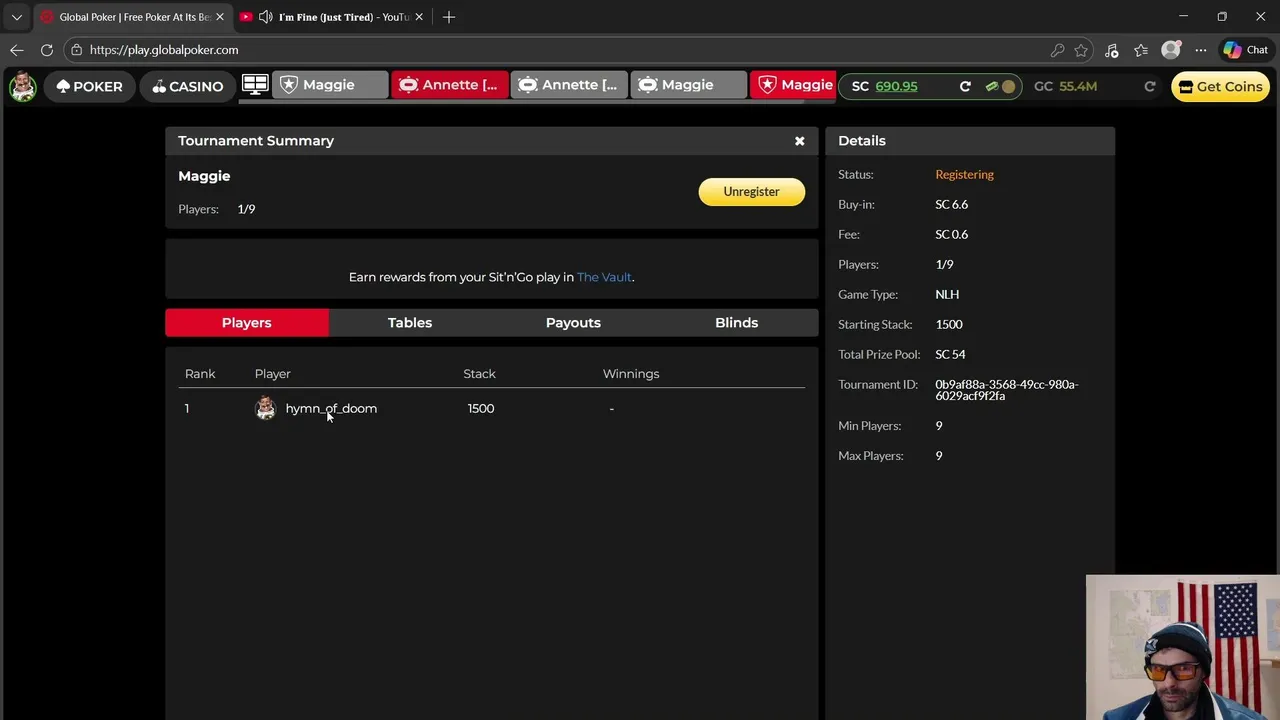
Task: Open a new browser tab
Action: pos(449,17)
